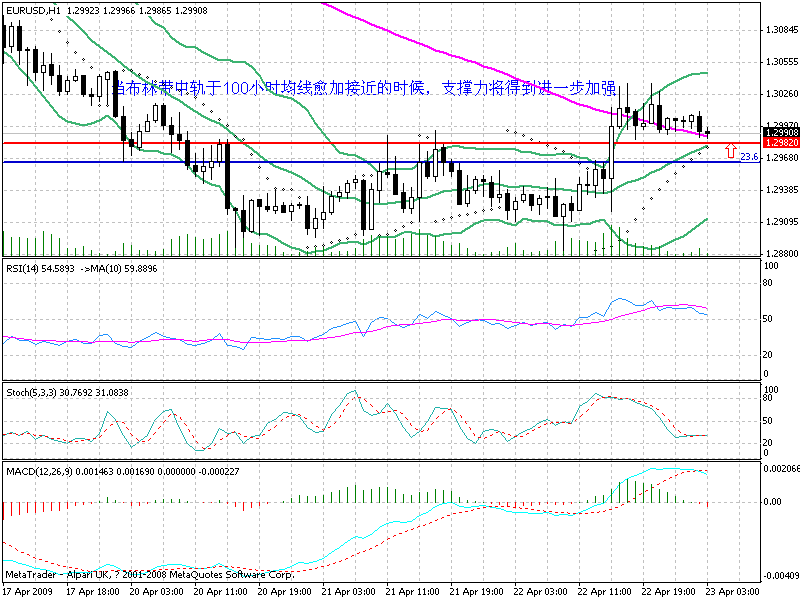Click the 50 level on RSI scale

767,319
